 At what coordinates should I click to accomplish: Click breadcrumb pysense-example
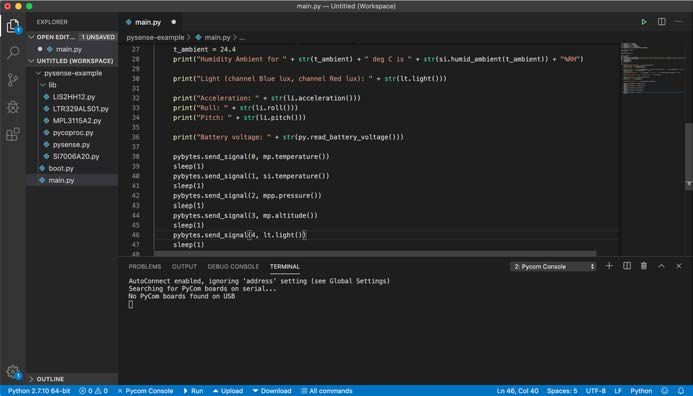[155, 38]
